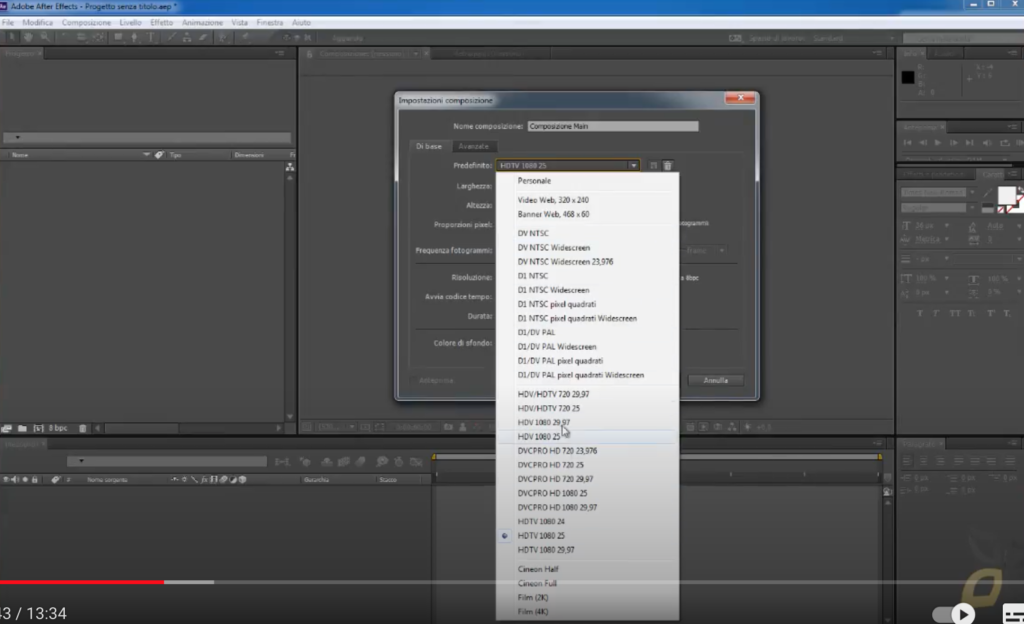Click the play button in Anteprima panel
This screenshot has height=624, width=1024.
click(938, 142)
